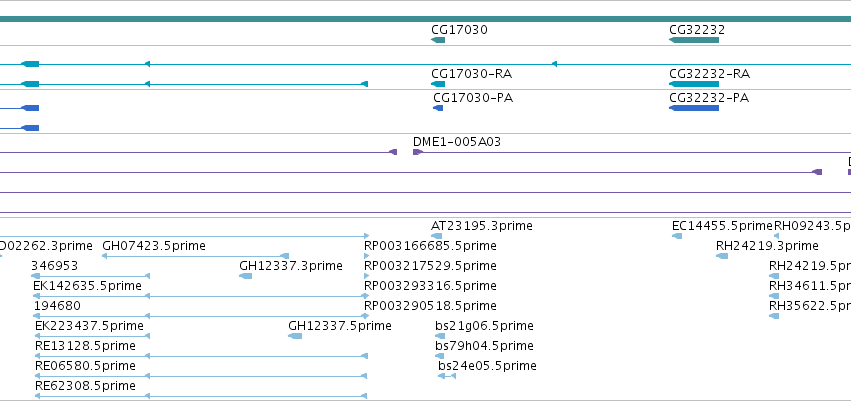Click the EK142635.5prime label
The height and width of the screenshot is (401, 851).
[87, 285]
